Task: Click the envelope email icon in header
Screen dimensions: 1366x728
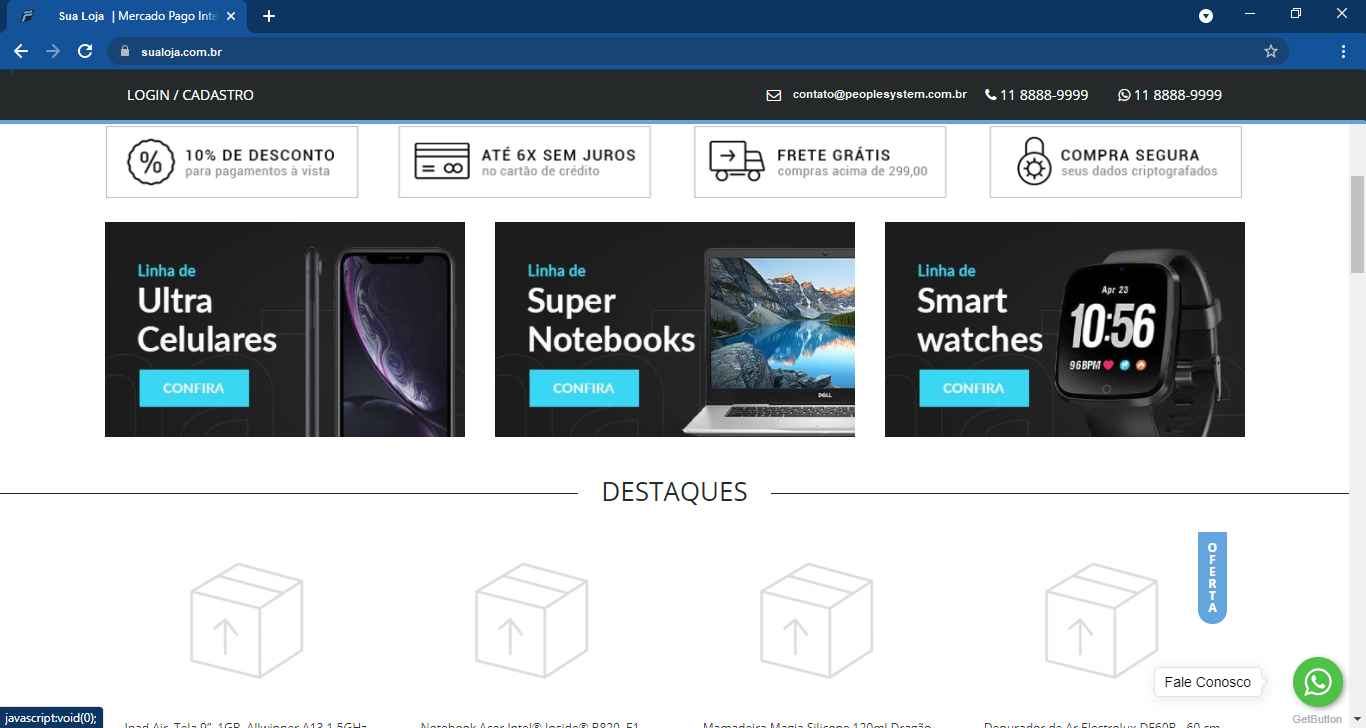Action: pyautogui.click(x=773, y=96)
